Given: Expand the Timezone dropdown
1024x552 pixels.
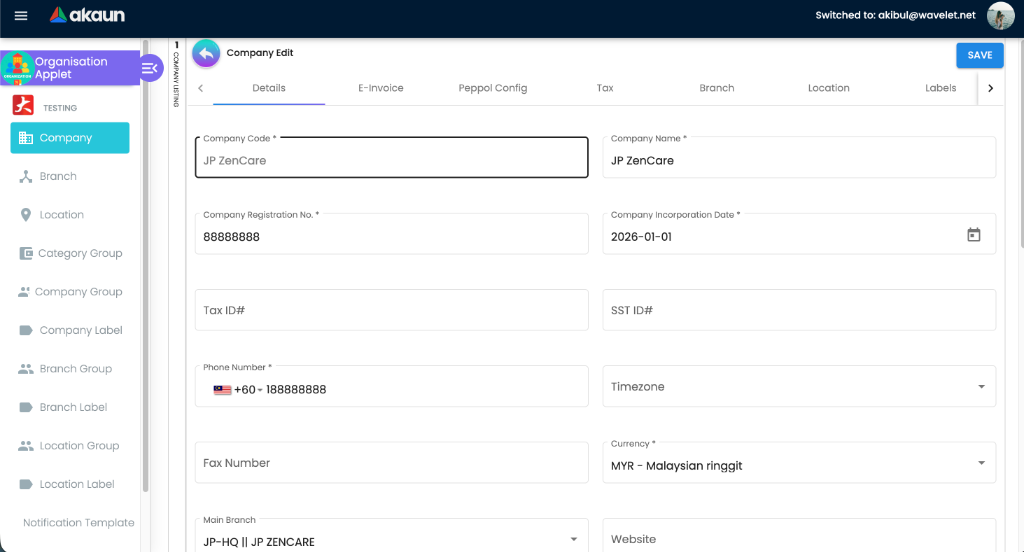Looking at the screenshot, I should [x=981, y=387].
